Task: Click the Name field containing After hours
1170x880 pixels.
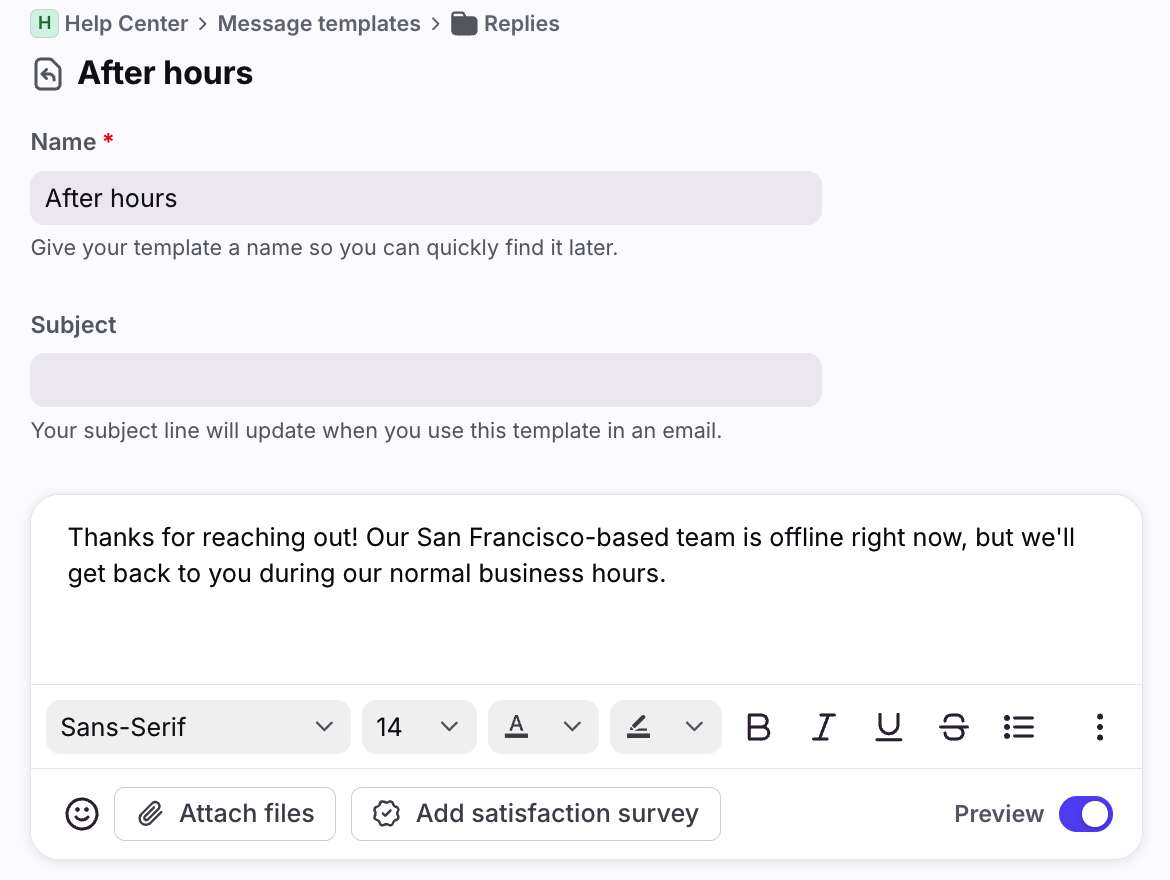Action: click(x=425, y=198)
